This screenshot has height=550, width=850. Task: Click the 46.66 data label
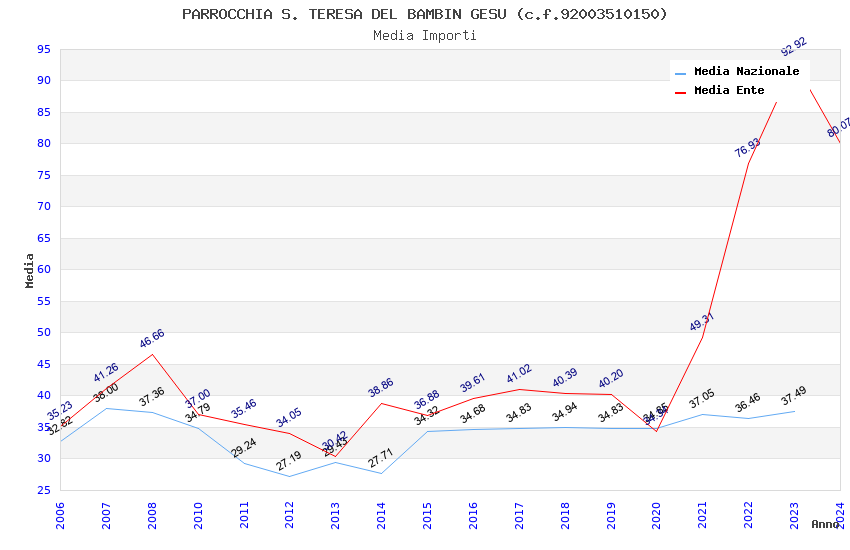click(x=152, y=338)
